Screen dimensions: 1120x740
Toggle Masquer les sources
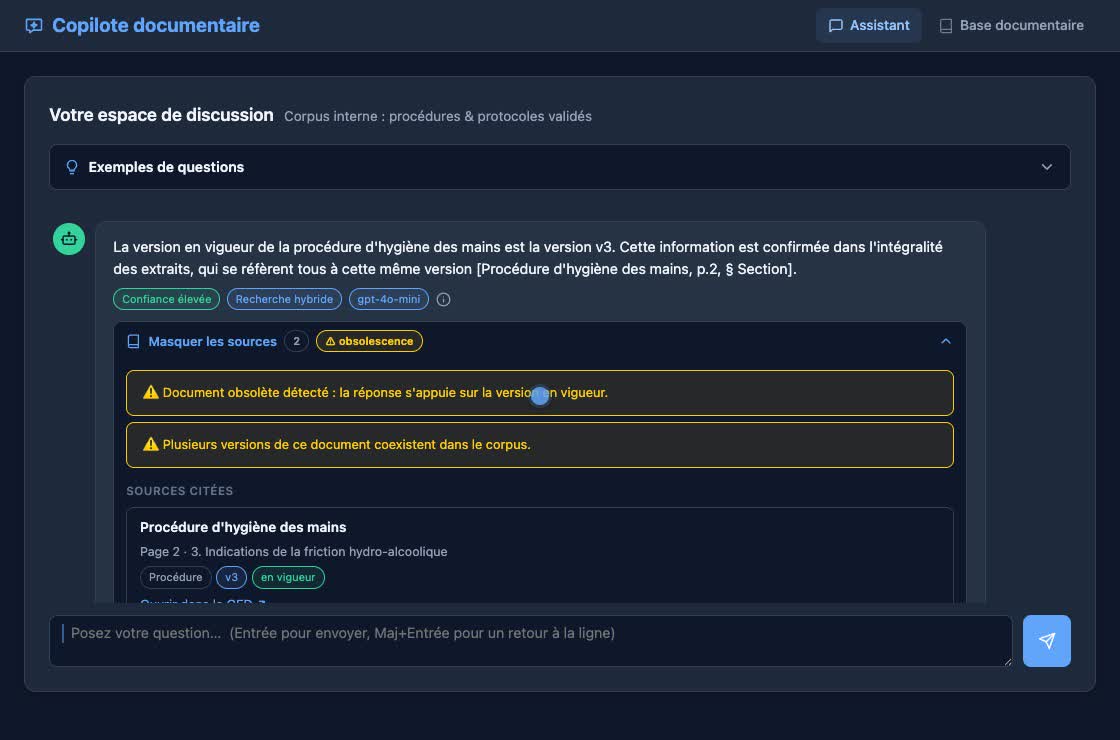(x=212, y=341)
